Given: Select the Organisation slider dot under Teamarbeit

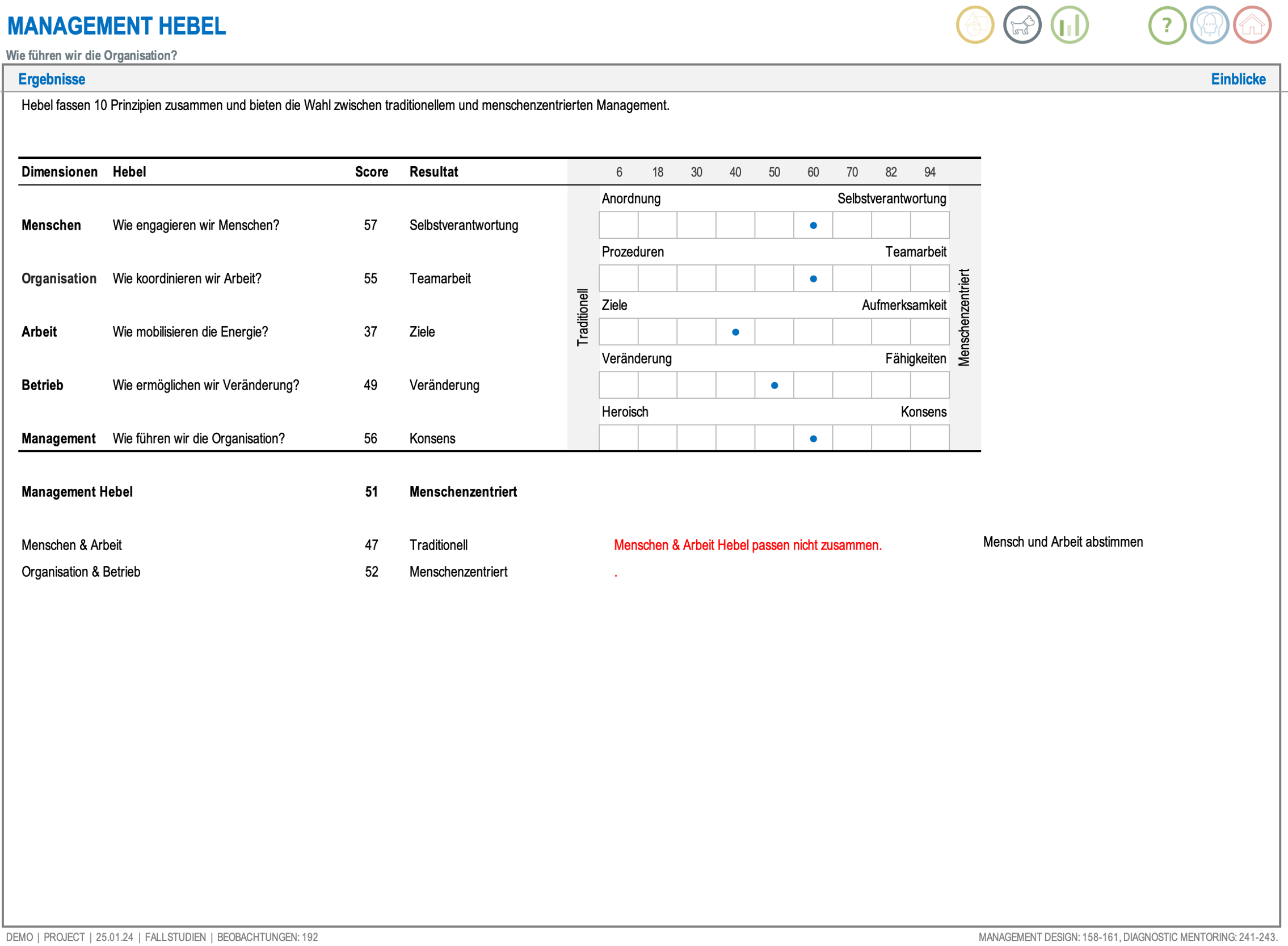Looking at the screenshot, I should [x=813, y=279].
